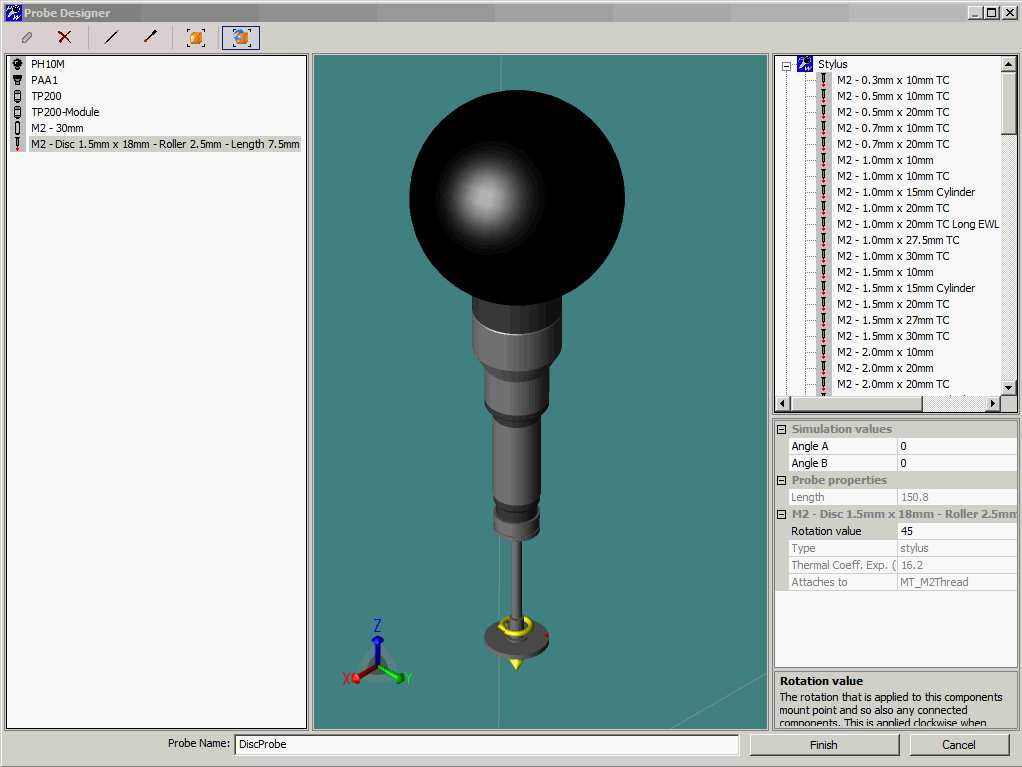Image resolution: width=1022 pixels, height=767 pixels.
Task: Click the Probe Name text field
Action: [x=487, y=744]
